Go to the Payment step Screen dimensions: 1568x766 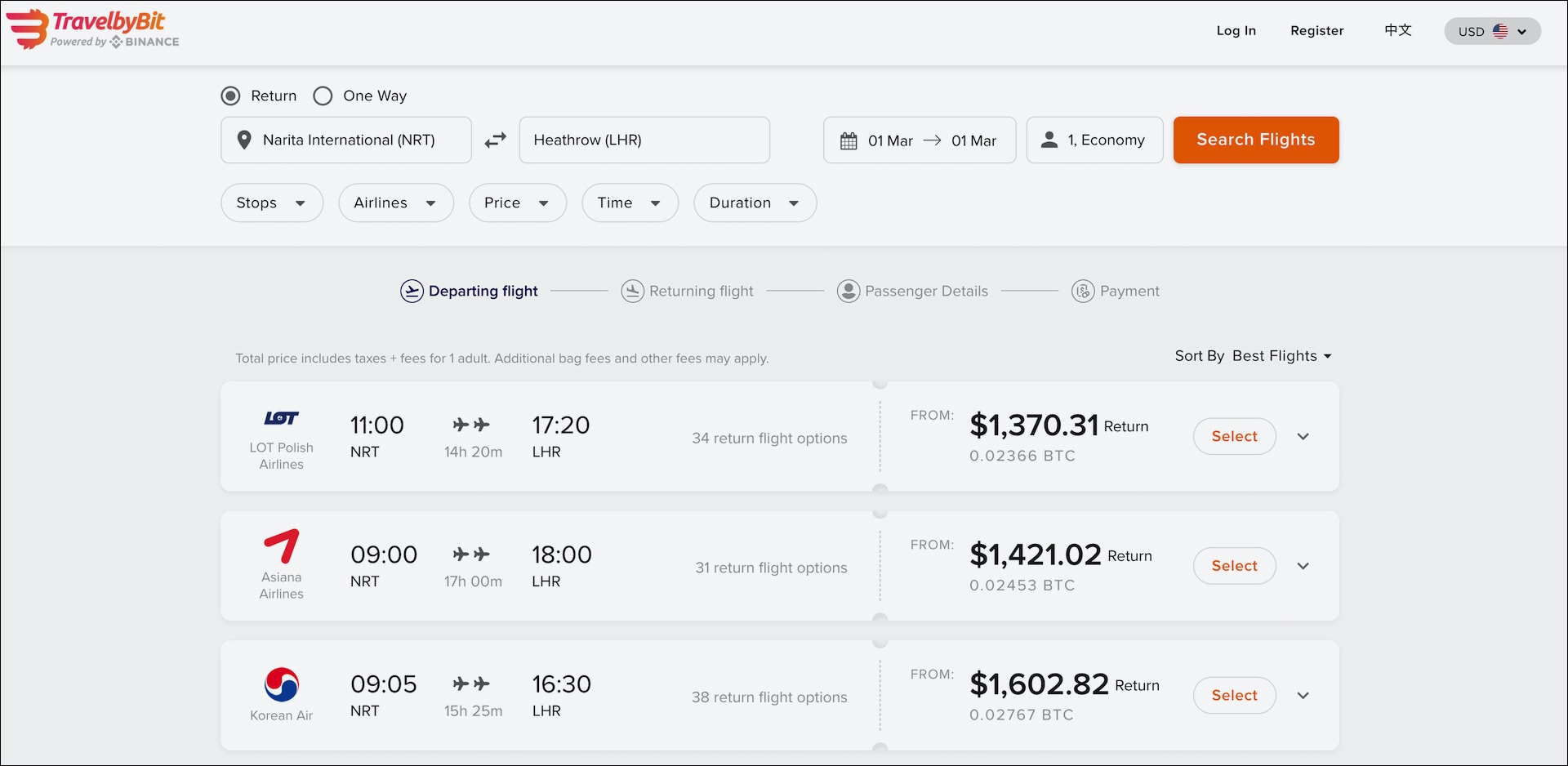coord(1116,291)
